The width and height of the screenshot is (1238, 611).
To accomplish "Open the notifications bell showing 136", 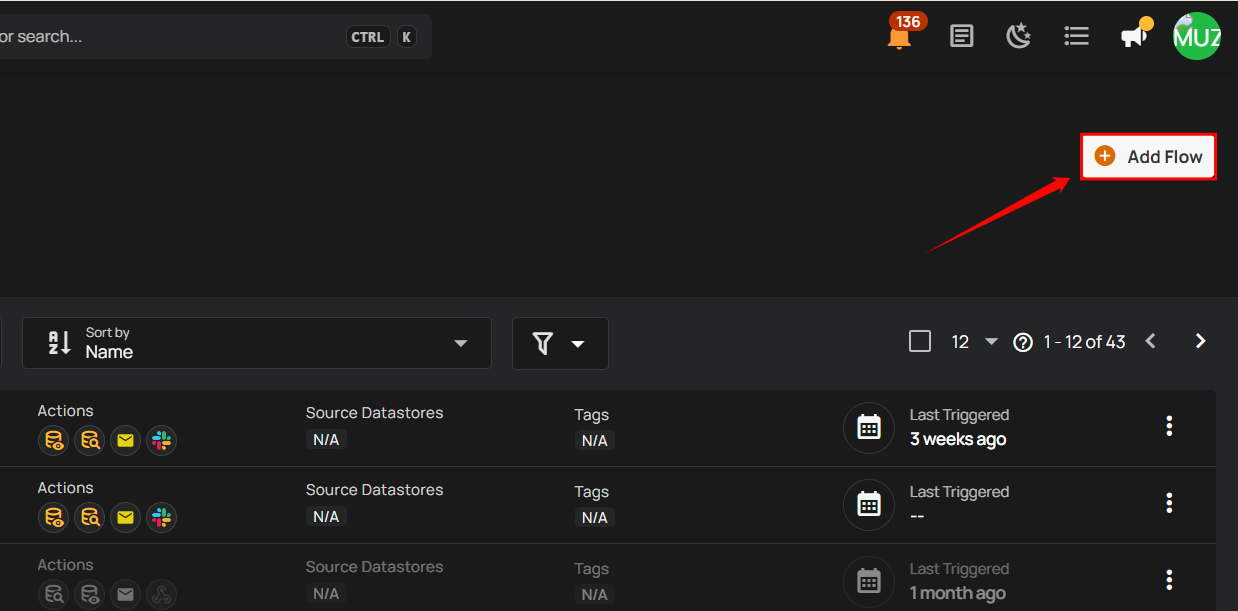I will pyautogui.click(x=900, y=37).
